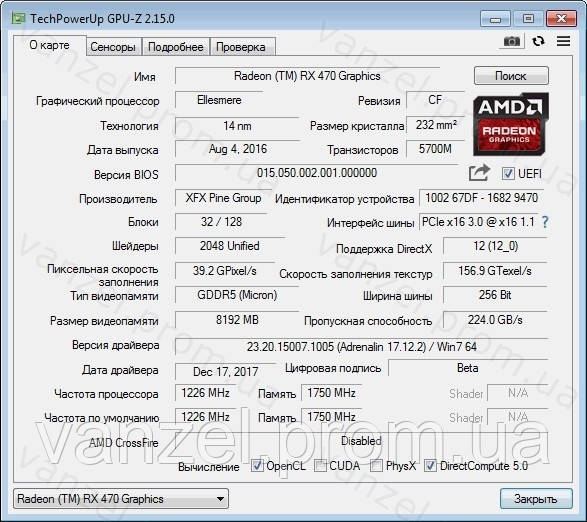Click the 256 Bit bus width value

pos(496,295)
